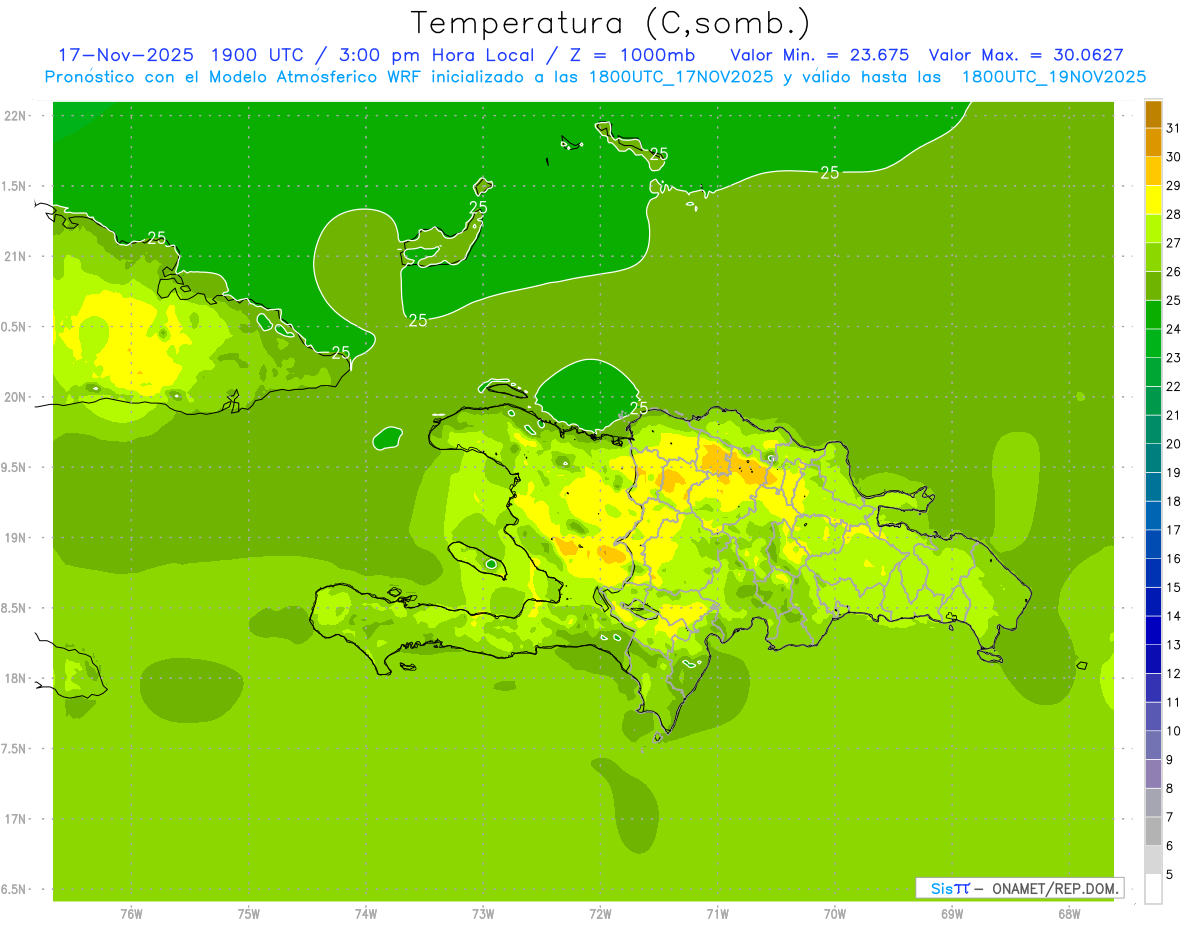1200x927 pixels.
Task: Click the '75W' longitude axis label
Action: pos(249,914)
